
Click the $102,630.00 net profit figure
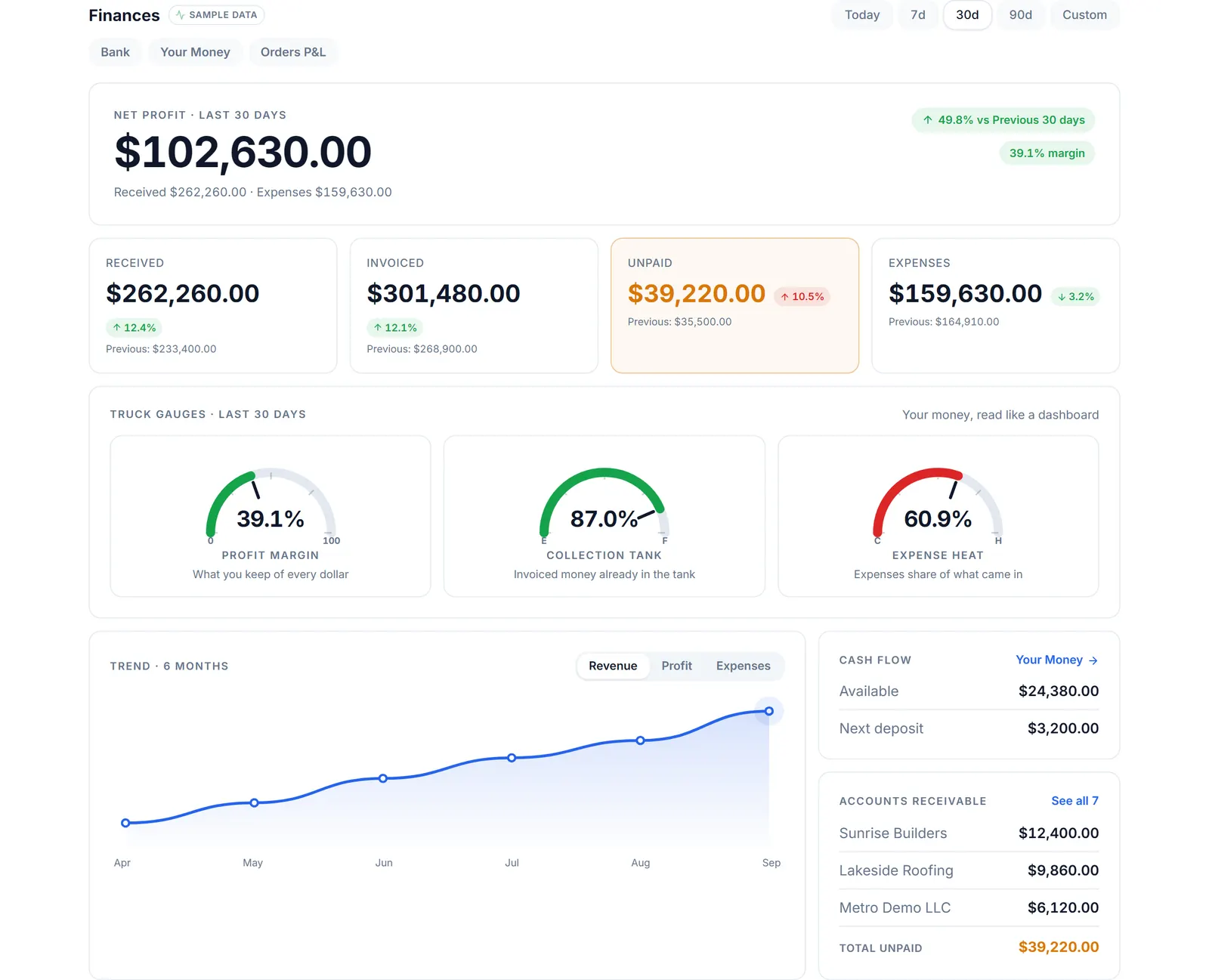[243, 153]
